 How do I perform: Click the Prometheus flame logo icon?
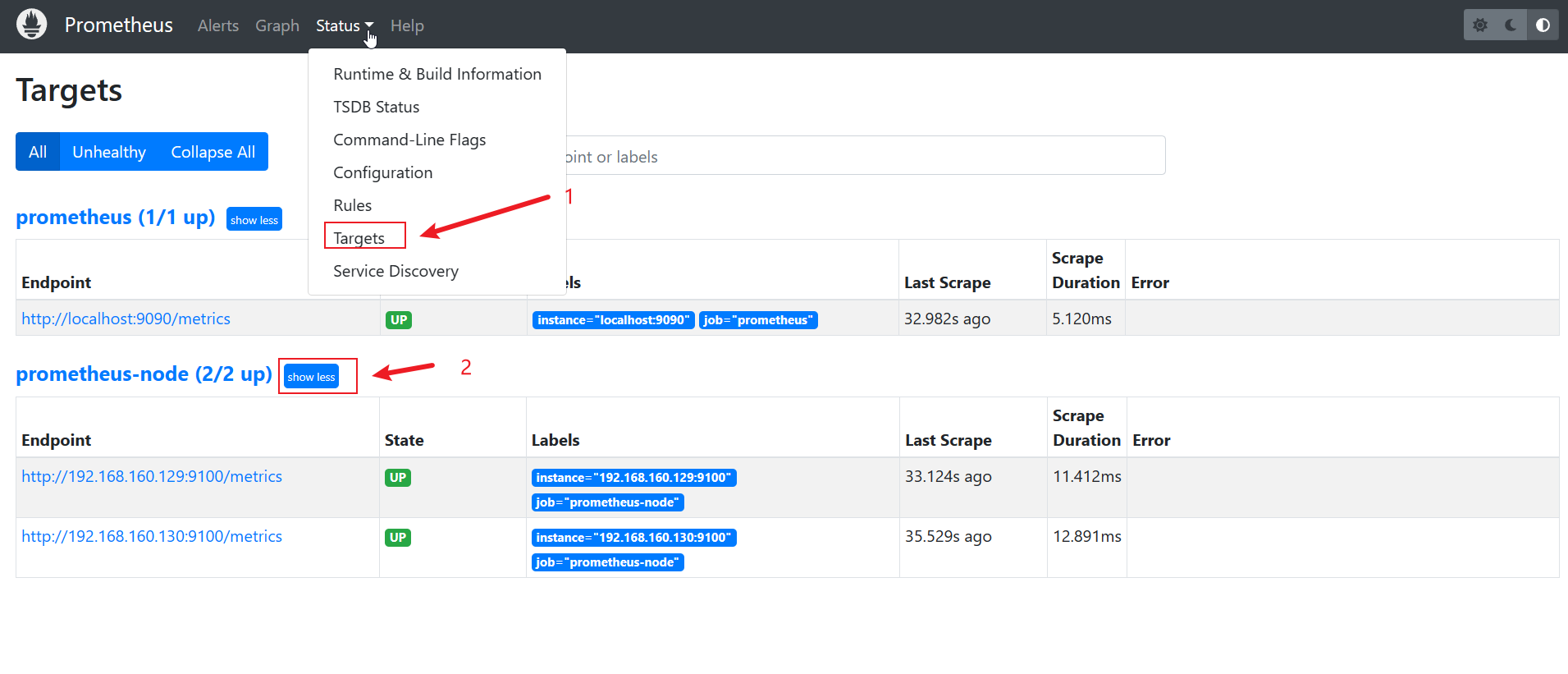(x=32, y=25)
